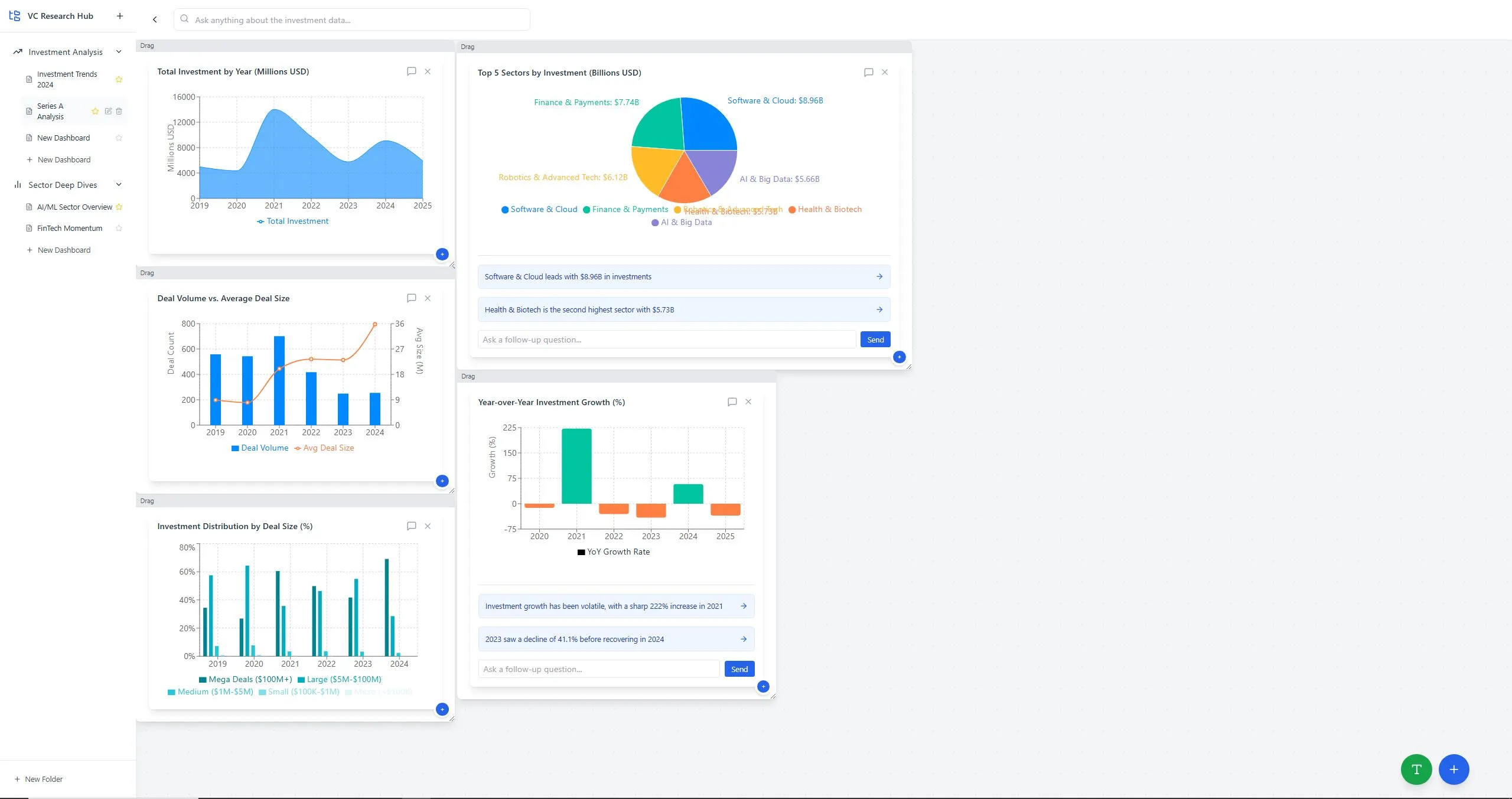Toggle favorite star on FinTech Momentum
The height and width of the screenshot is (799, 1512).
click(x=119, y=228)
